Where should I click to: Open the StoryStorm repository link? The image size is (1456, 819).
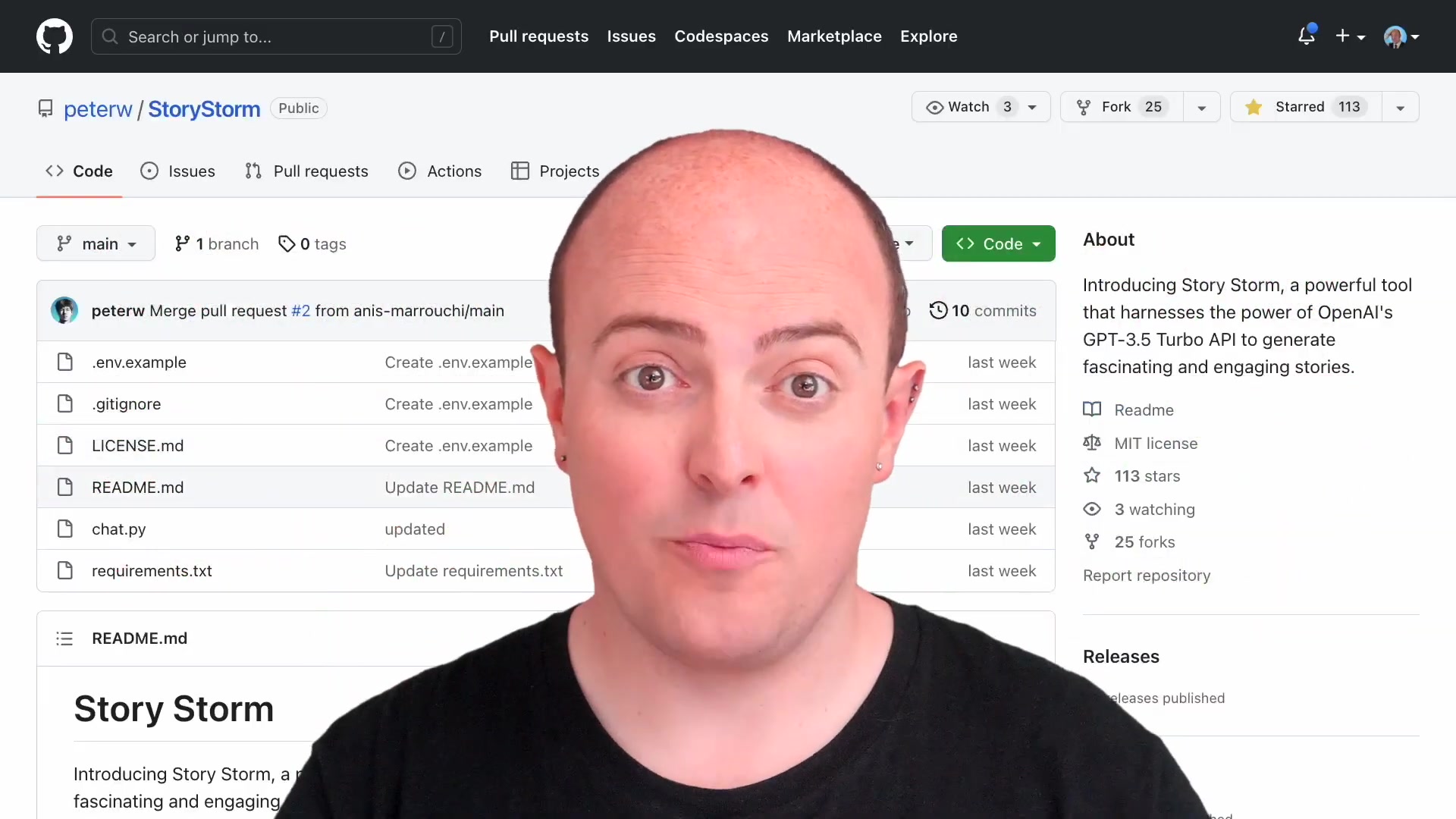tap(204, 109)
